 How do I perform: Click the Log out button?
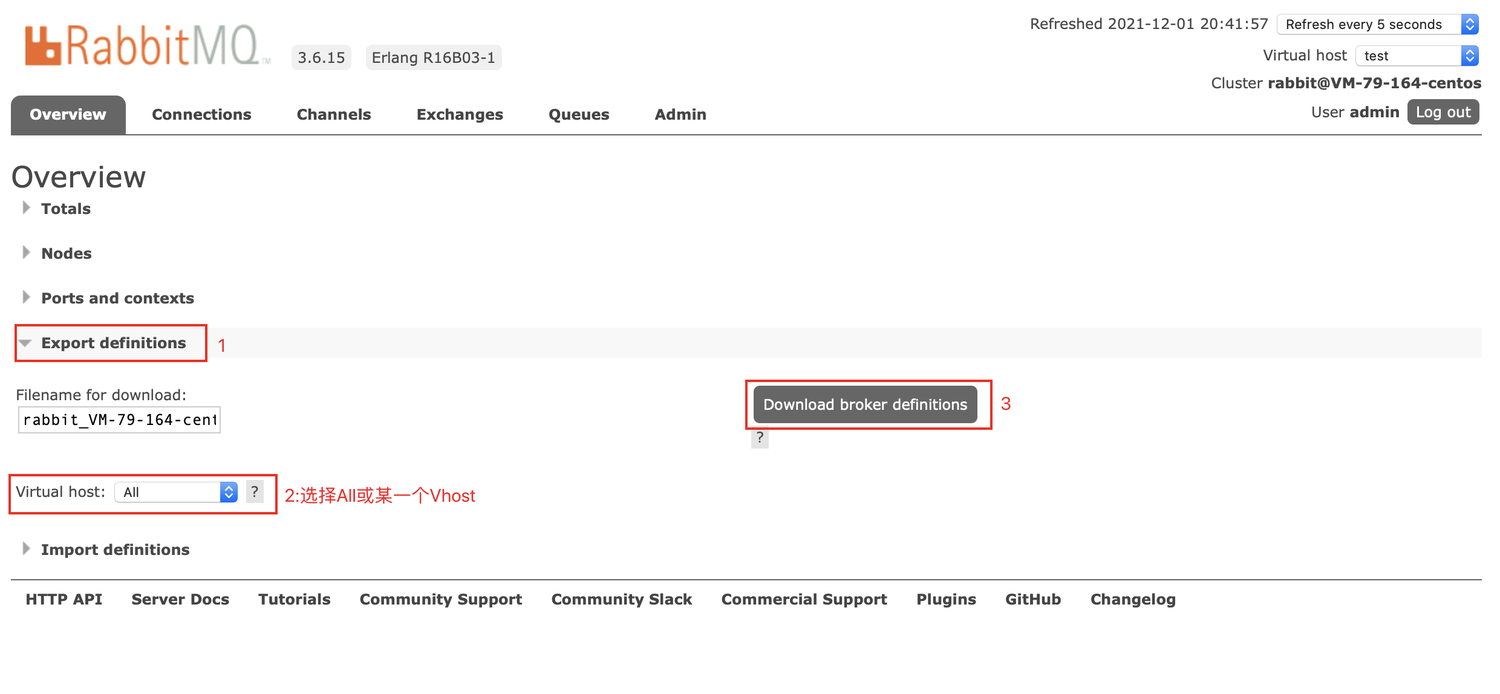coord(1443,112)
